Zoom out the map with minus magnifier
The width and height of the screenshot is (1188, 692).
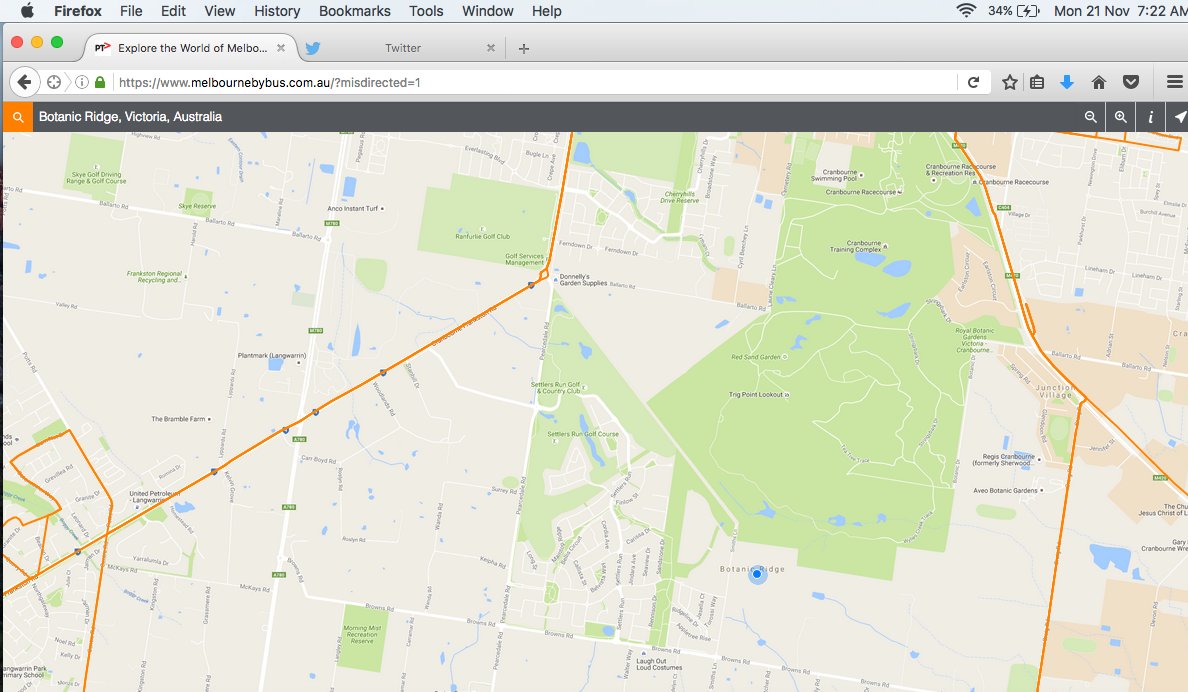point(1090,117)
